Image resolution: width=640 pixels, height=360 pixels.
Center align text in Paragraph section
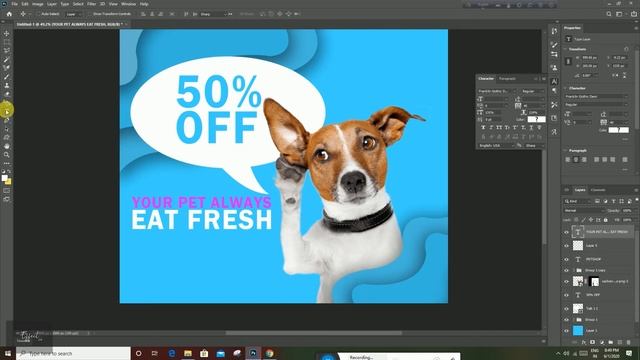[576, 160]
